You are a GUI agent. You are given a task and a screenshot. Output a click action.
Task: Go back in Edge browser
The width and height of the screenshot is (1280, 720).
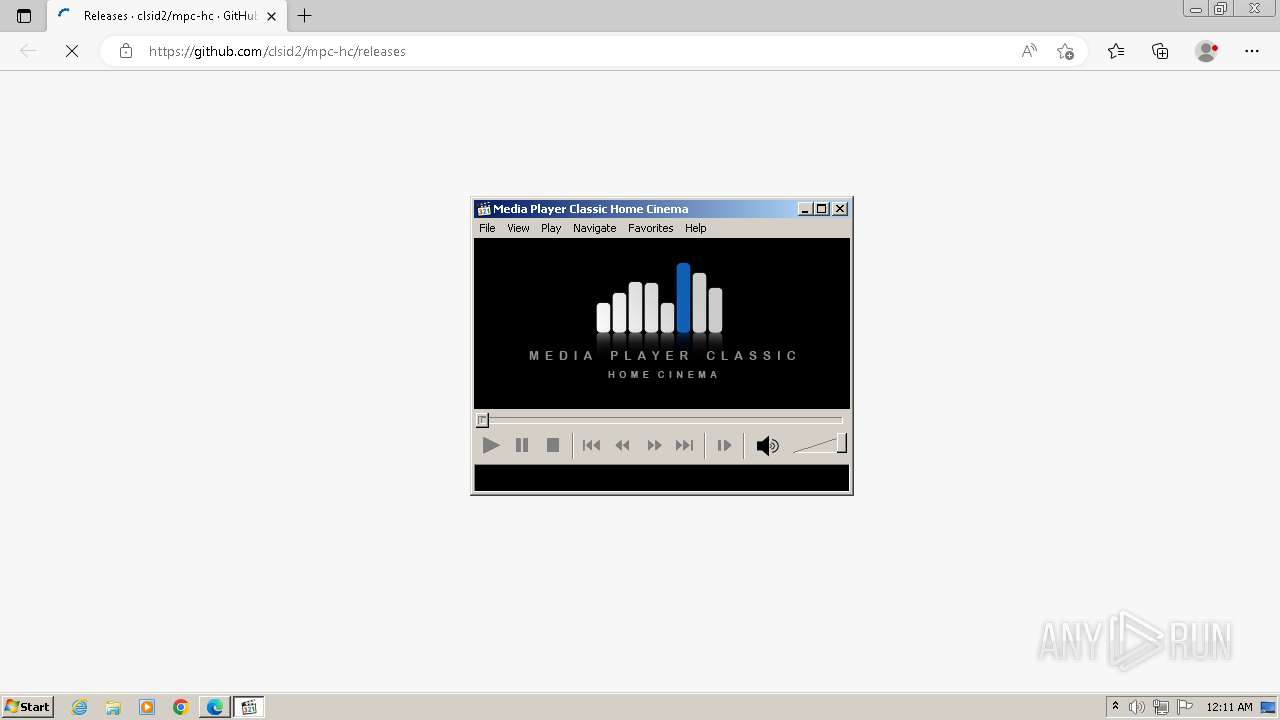[28, 51]
